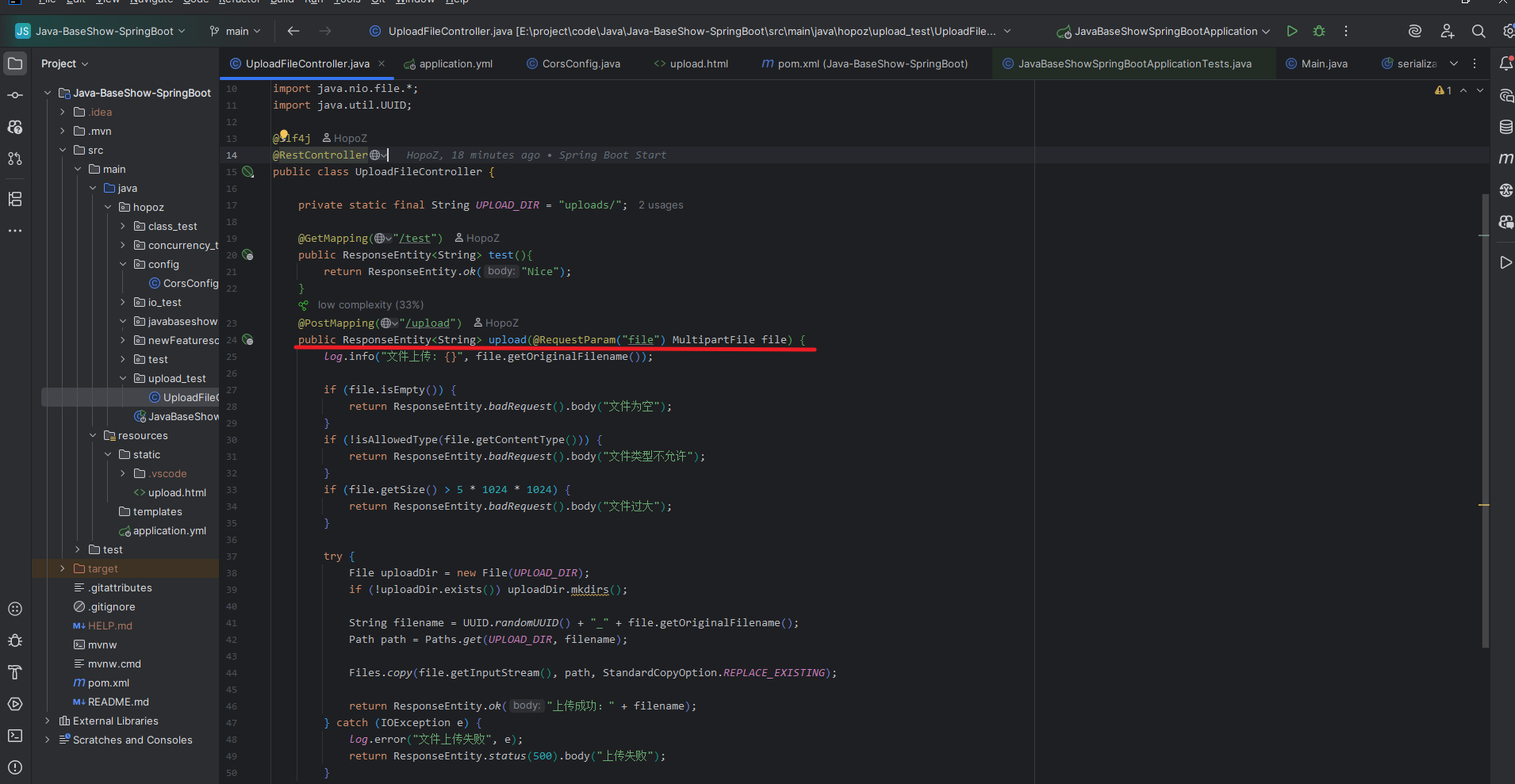Click the low complexity (33%) hint
This screenshot has height=784, width=1515.
pyautogui.click(x=370, y=304)
